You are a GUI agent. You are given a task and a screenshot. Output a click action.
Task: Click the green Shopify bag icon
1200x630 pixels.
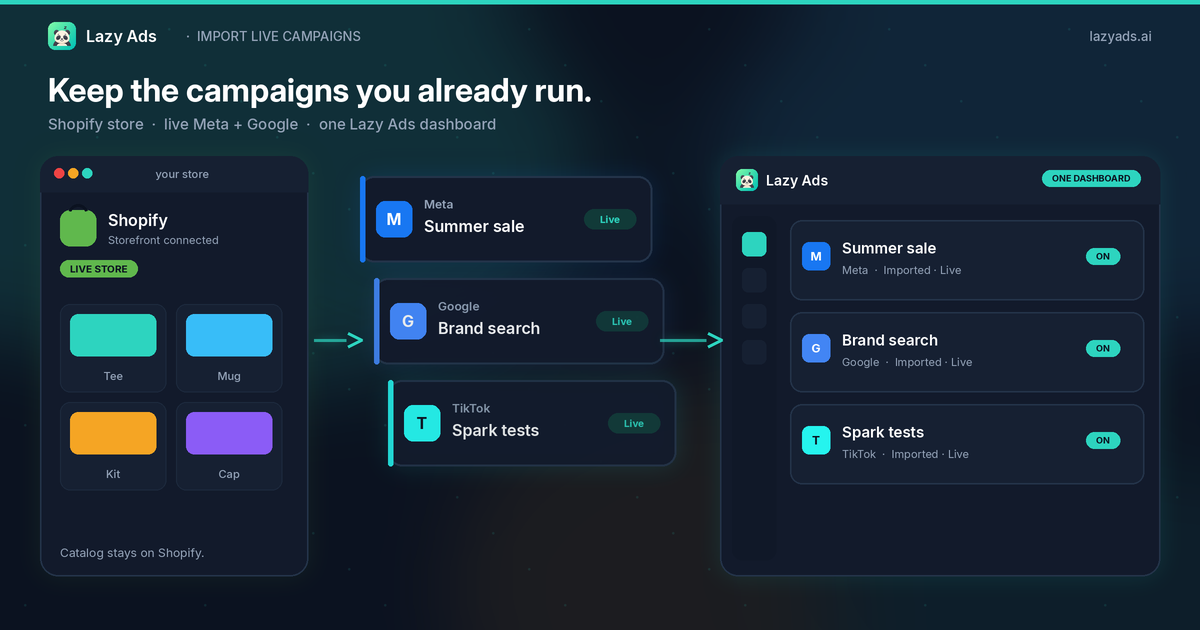click(x=78, y=227)
